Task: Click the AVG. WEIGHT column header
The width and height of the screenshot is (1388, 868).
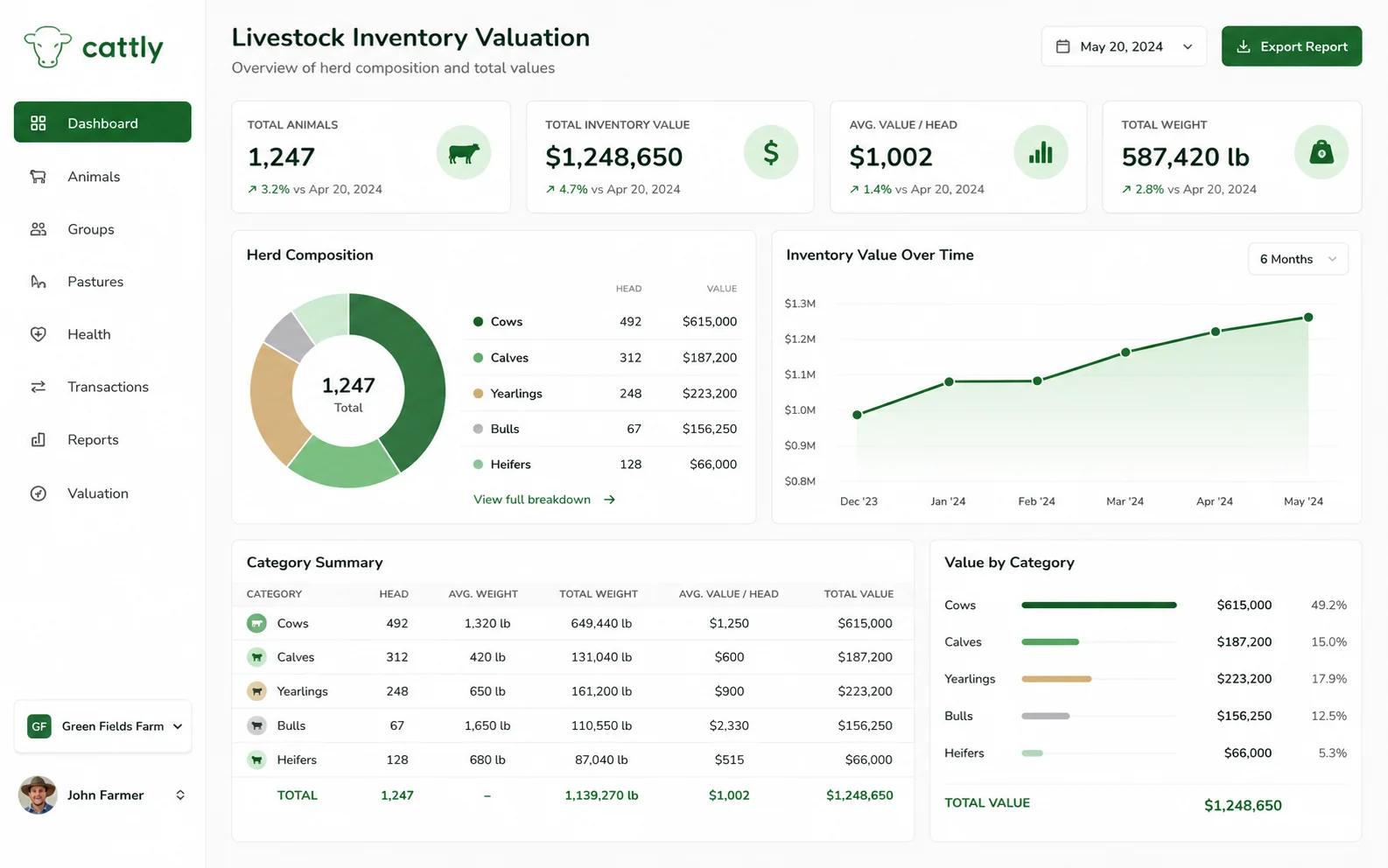Action: click(x=483, y=594)
